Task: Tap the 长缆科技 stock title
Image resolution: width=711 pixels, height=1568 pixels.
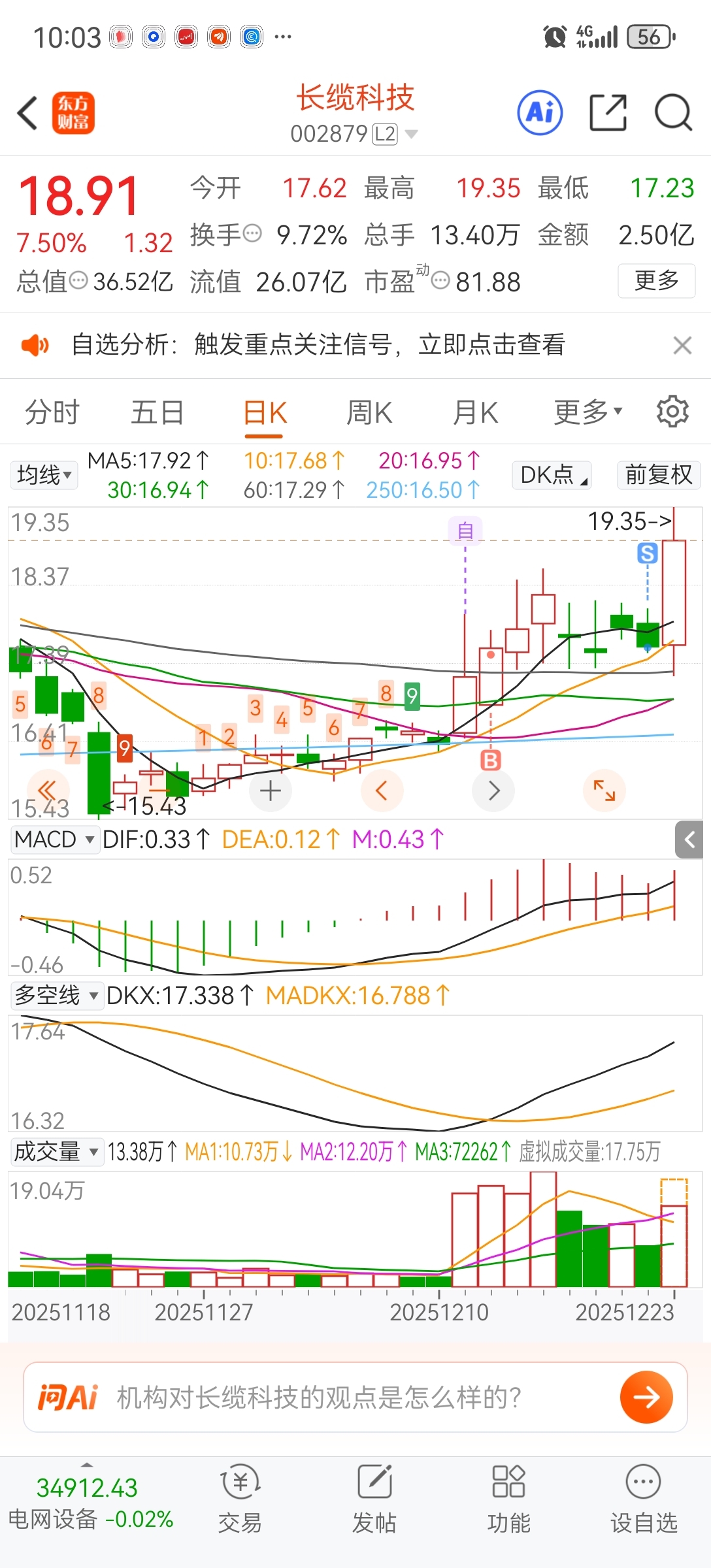Action: tap(355, 98)
